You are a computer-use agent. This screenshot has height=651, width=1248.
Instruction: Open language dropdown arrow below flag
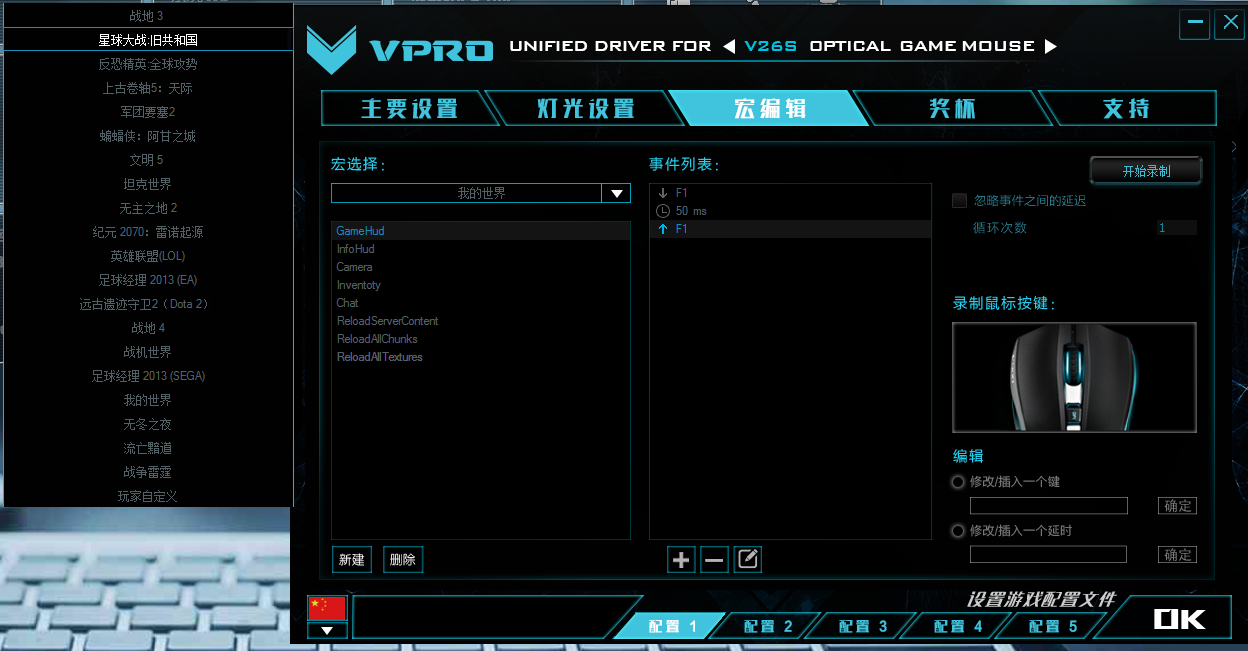pyautogui.click(x=327, y=630)
